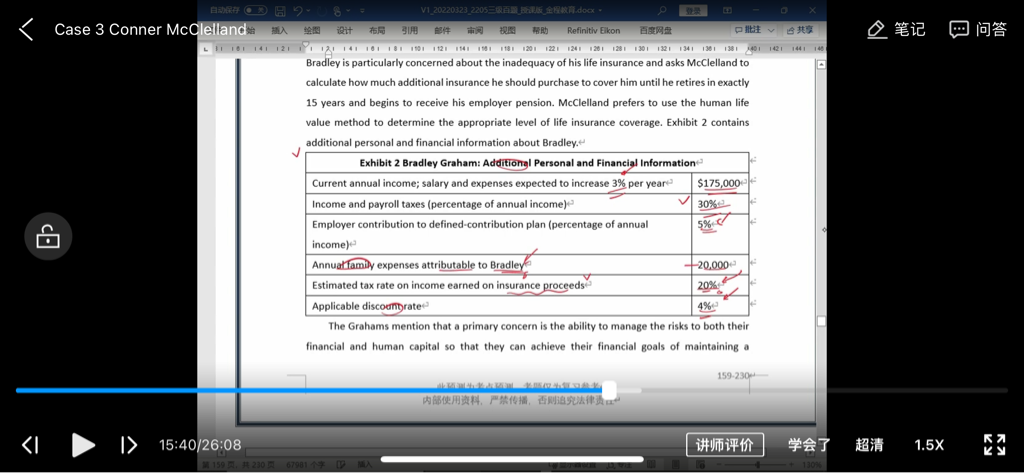
Task: Open the 问答 Q&A chat icon
Action: tap(959, 30)
